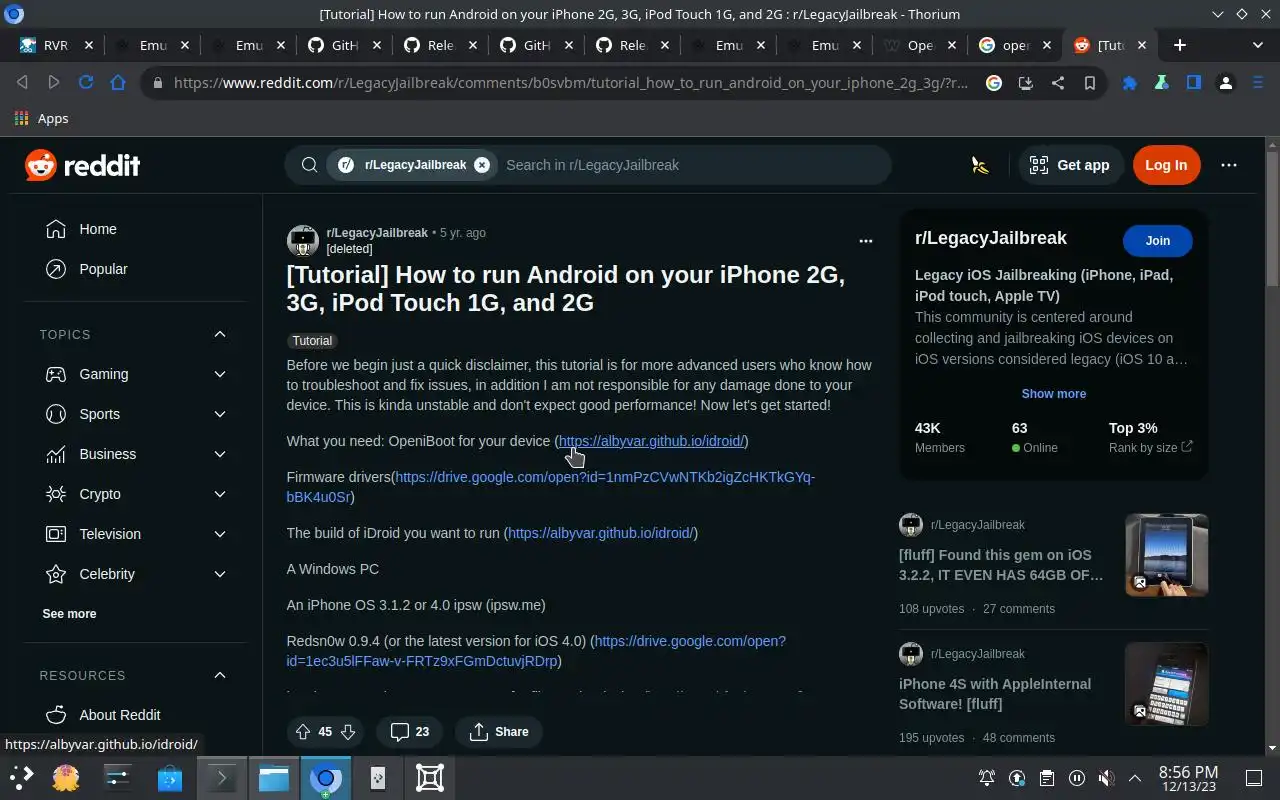Click the volume icon in system tray
This screenshot has height=800, width=1280.
pos(1106,778)
